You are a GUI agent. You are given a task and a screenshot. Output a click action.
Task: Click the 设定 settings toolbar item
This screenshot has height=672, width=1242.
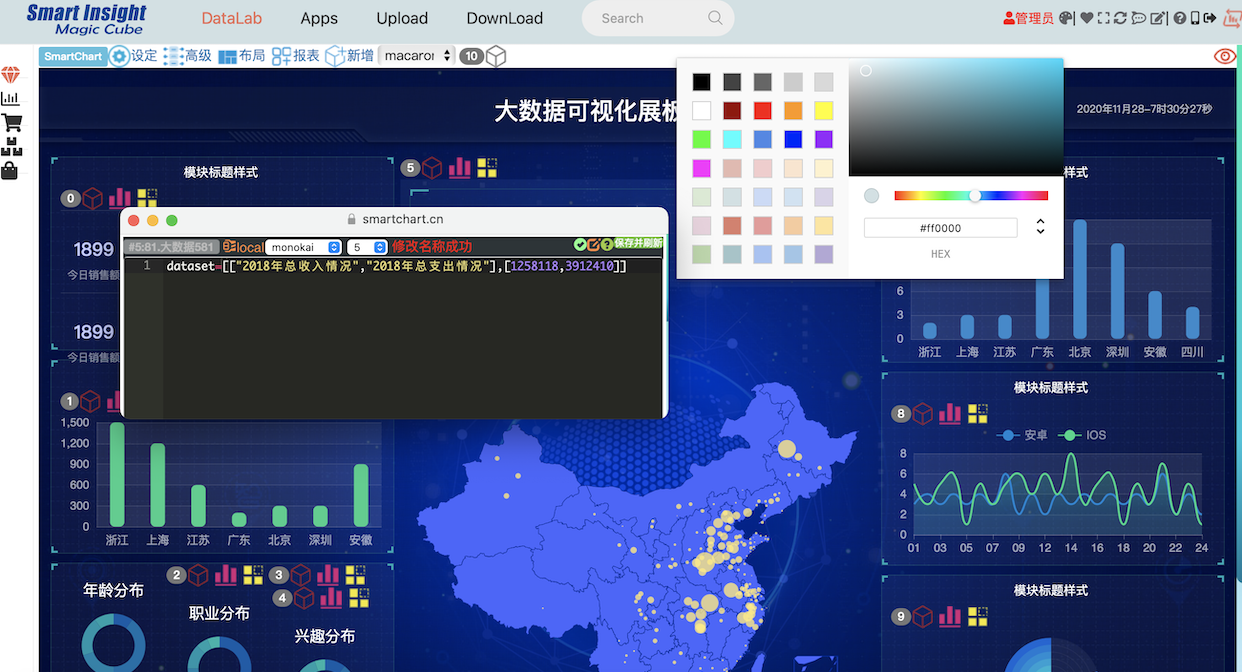point(134,56)
